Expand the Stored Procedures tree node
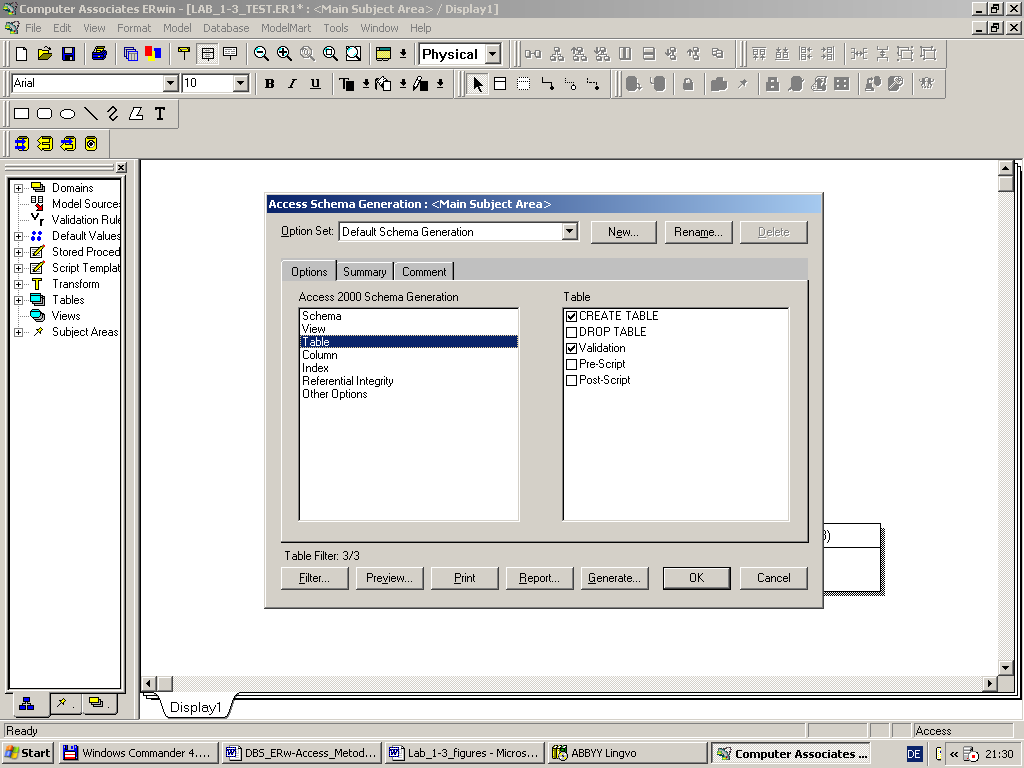1024x768 pixels. pyautogui.click(x=18, y=252)
